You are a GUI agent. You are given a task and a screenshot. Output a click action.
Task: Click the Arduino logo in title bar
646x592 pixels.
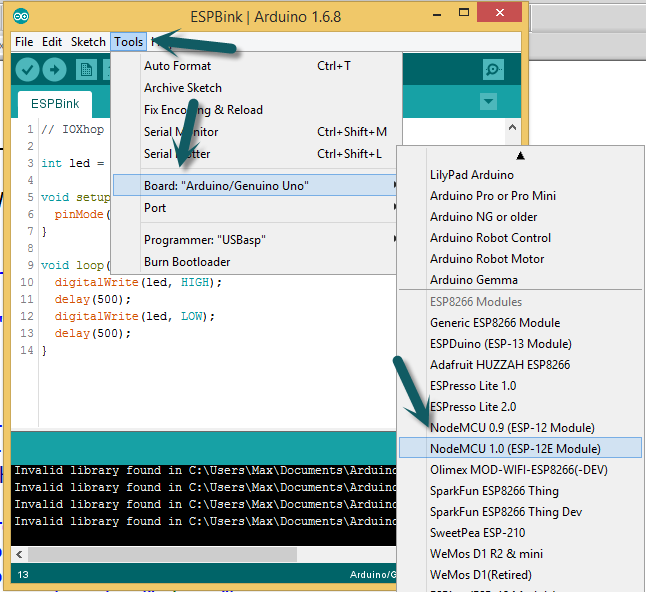tap(21, 16)
